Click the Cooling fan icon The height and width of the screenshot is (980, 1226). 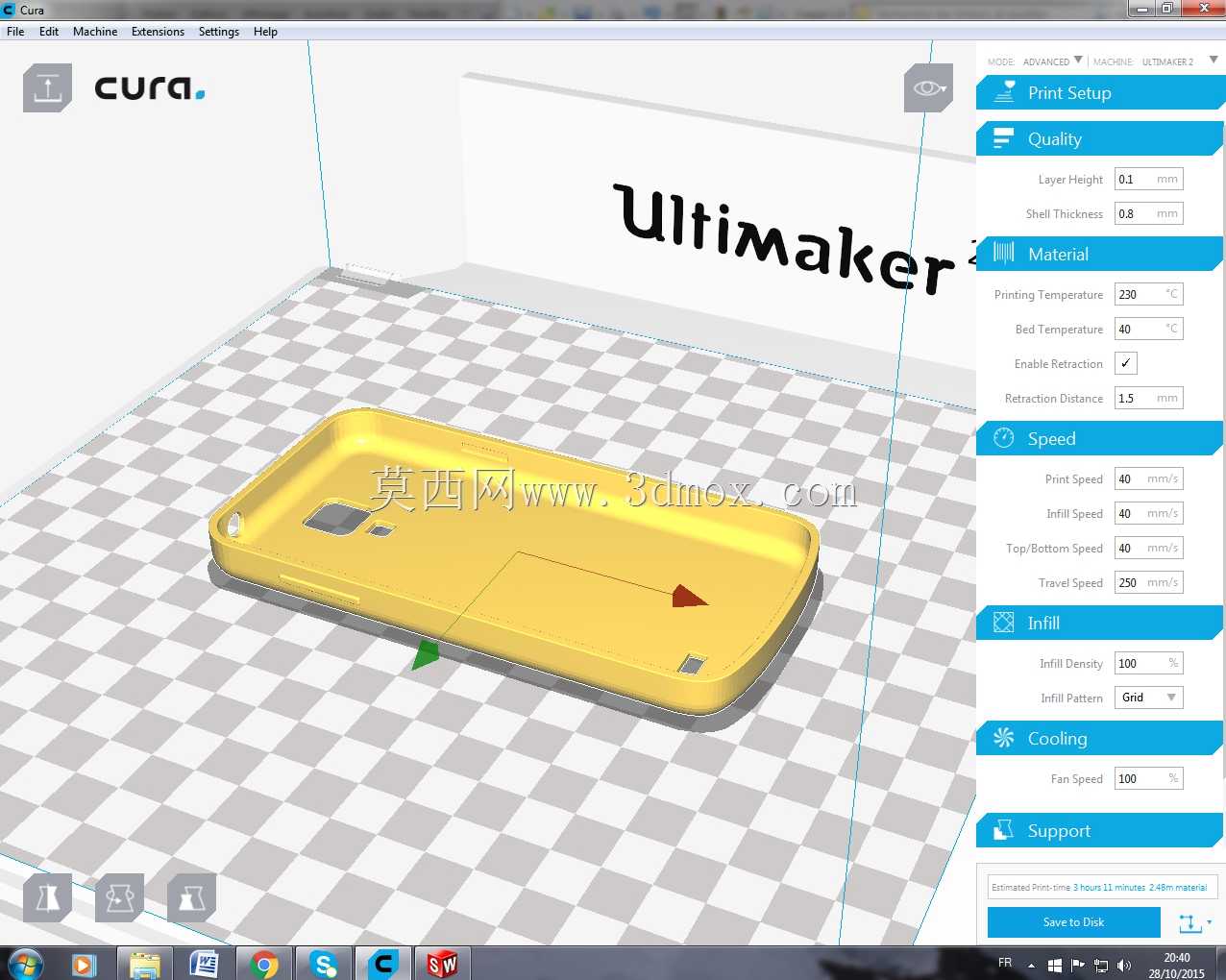[x=1003, y=738]
